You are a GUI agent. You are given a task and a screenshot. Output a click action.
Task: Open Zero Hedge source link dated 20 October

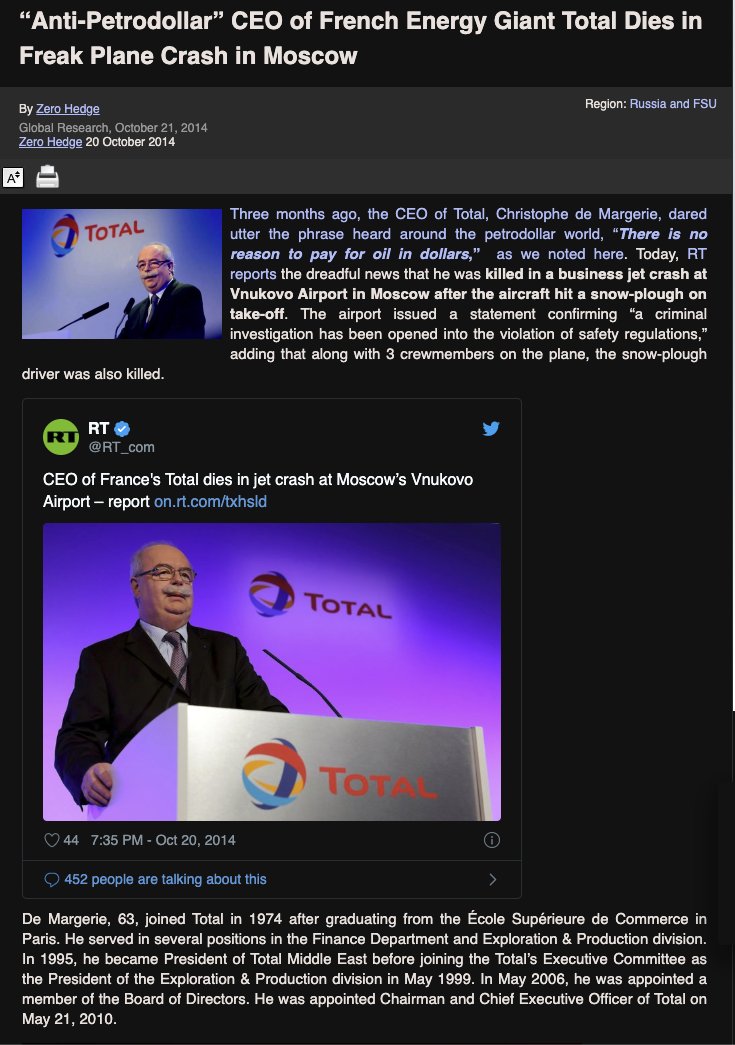click(x=51, y=141)
